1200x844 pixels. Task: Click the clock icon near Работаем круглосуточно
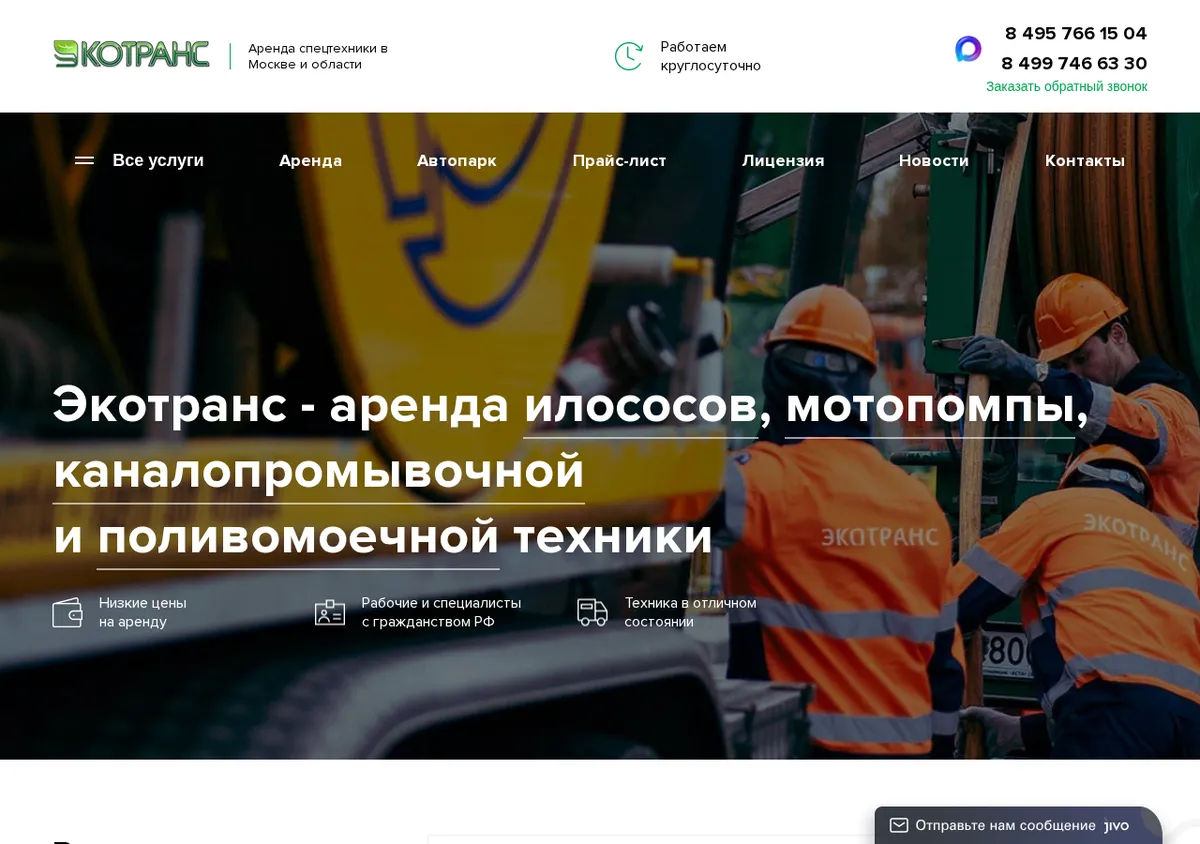628,56
